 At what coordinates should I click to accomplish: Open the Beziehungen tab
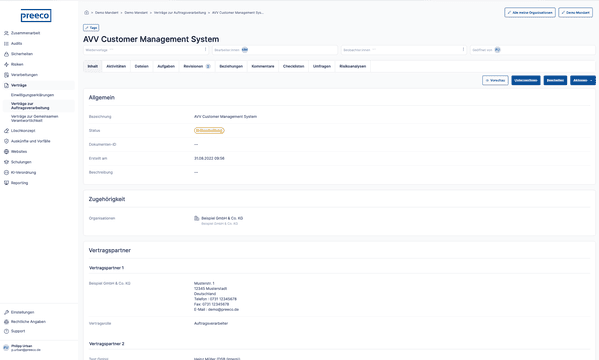tap(231, 66)
